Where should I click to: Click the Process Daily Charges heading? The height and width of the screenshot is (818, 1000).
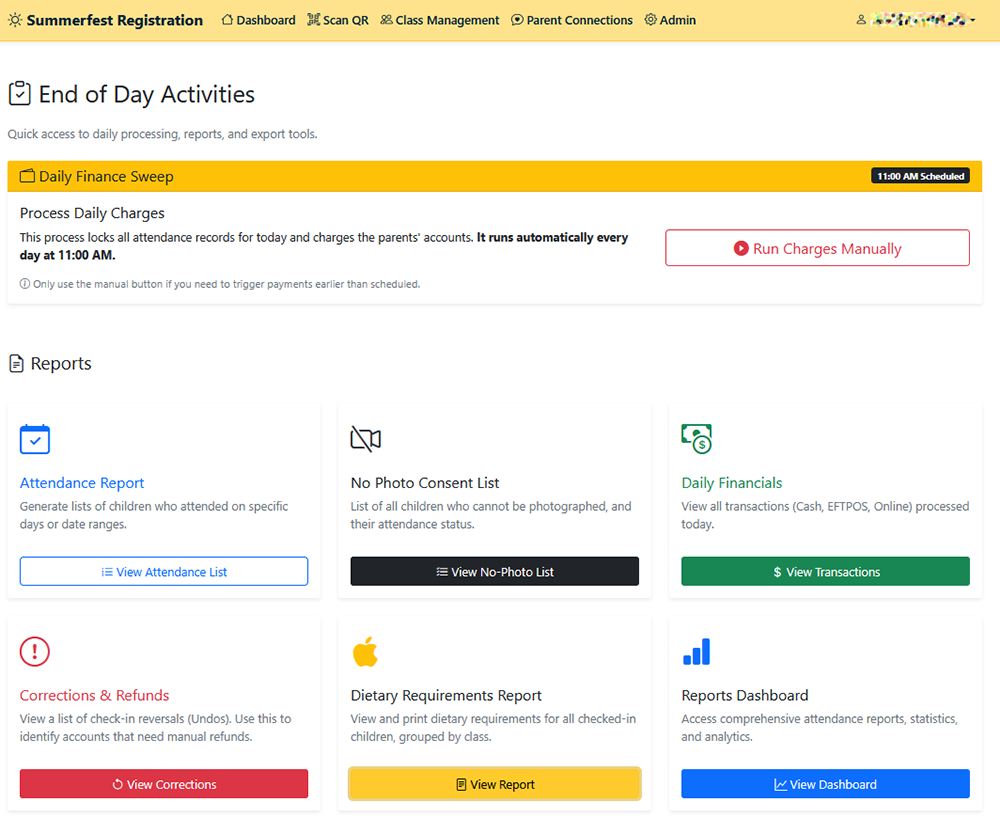pyautogui.click(x=92, y=213)
